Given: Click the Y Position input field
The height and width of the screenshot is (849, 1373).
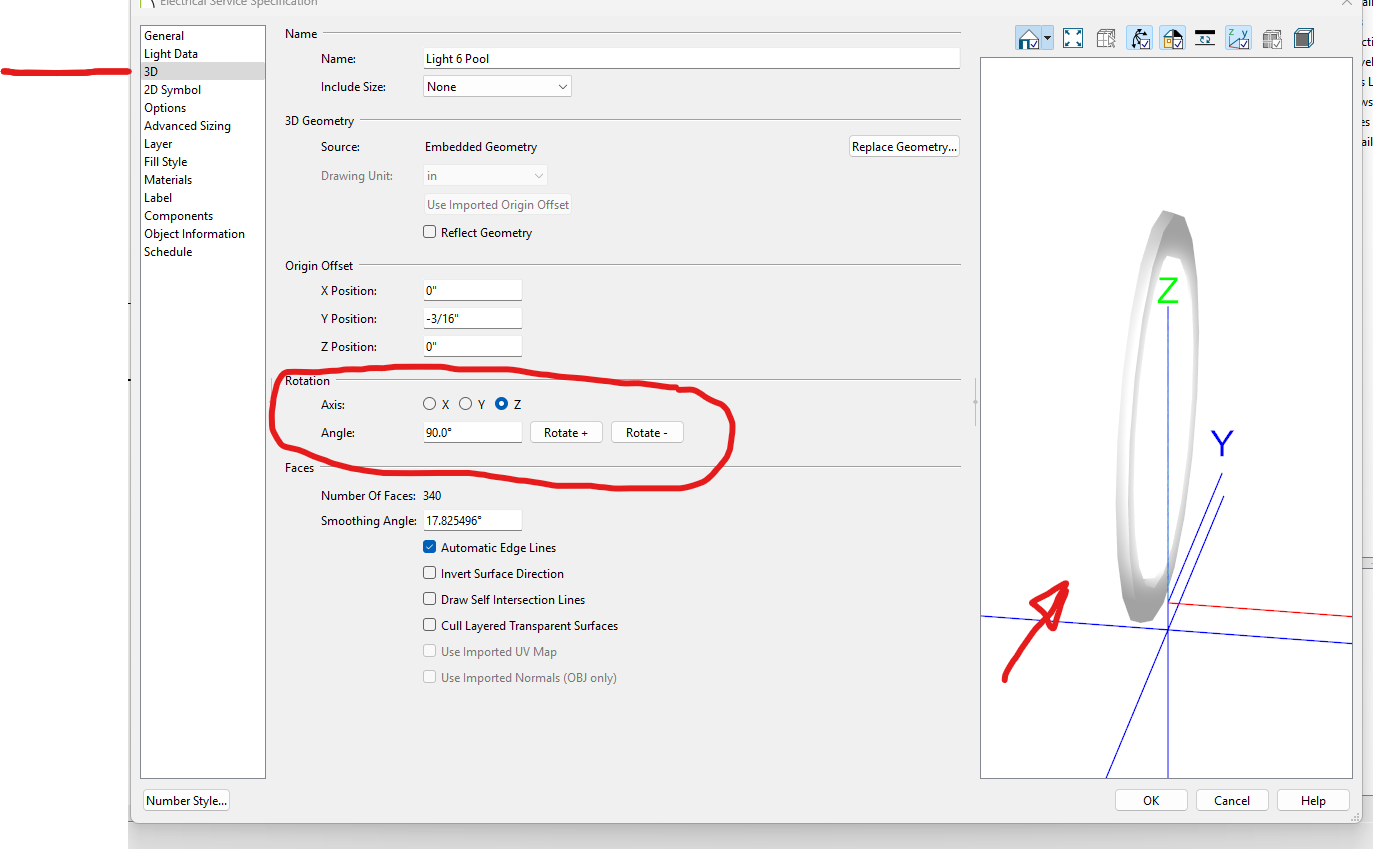Looking at the screenshot, I should 472,319.
